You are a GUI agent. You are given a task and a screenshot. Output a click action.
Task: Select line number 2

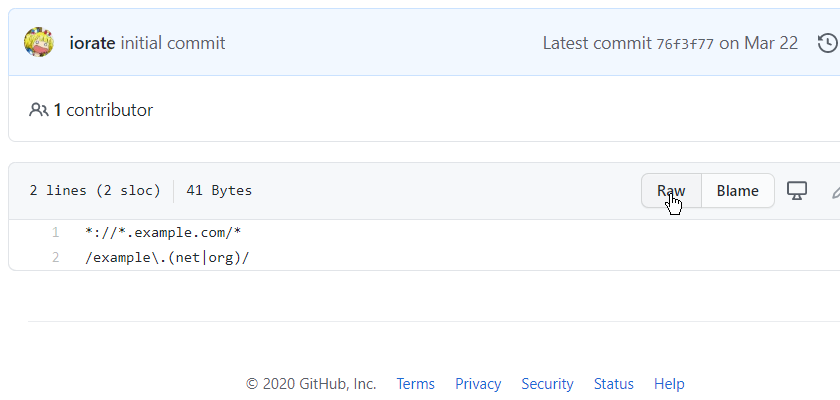[56, 258]
